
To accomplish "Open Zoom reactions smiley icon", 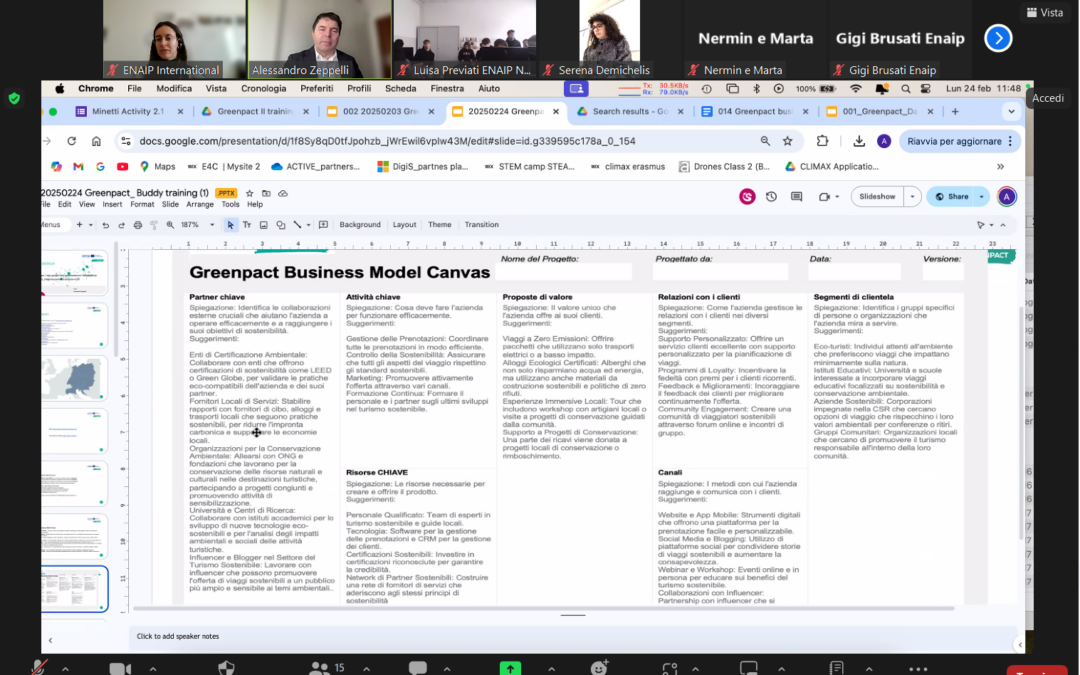I will (x=599, y=667).
